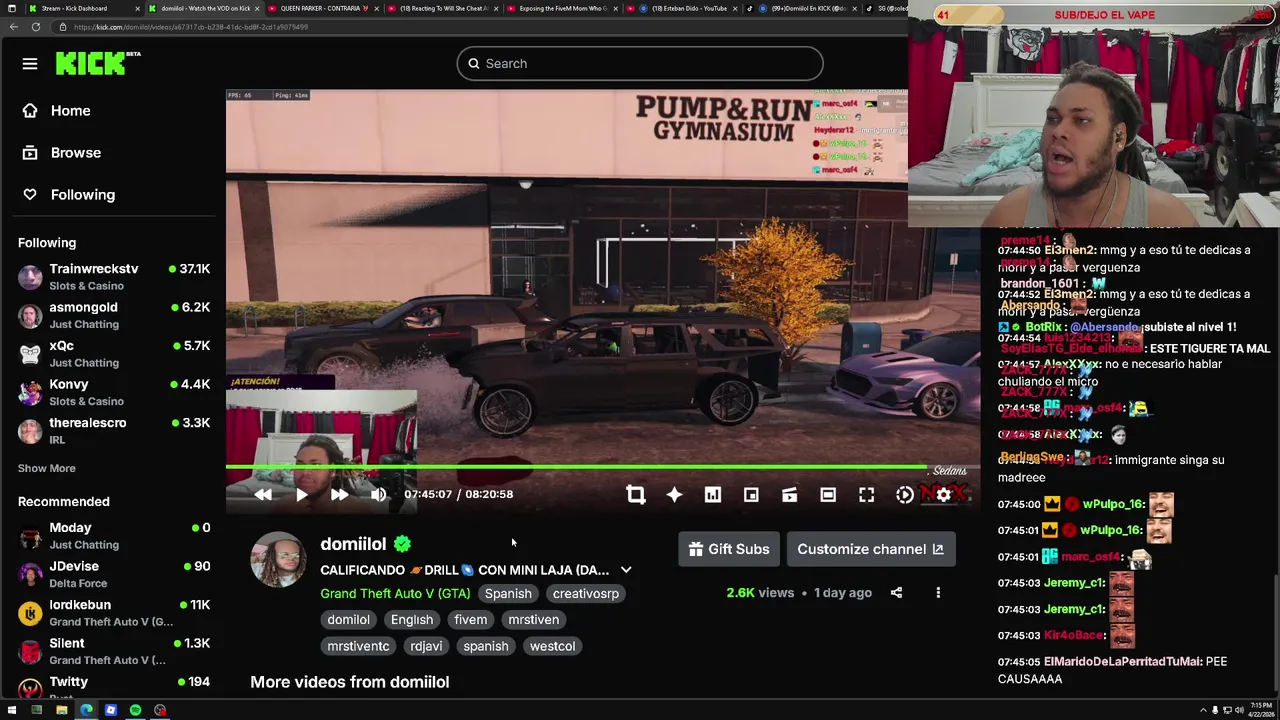
Task: Open Windows Start menu
Action: (12, 710)
